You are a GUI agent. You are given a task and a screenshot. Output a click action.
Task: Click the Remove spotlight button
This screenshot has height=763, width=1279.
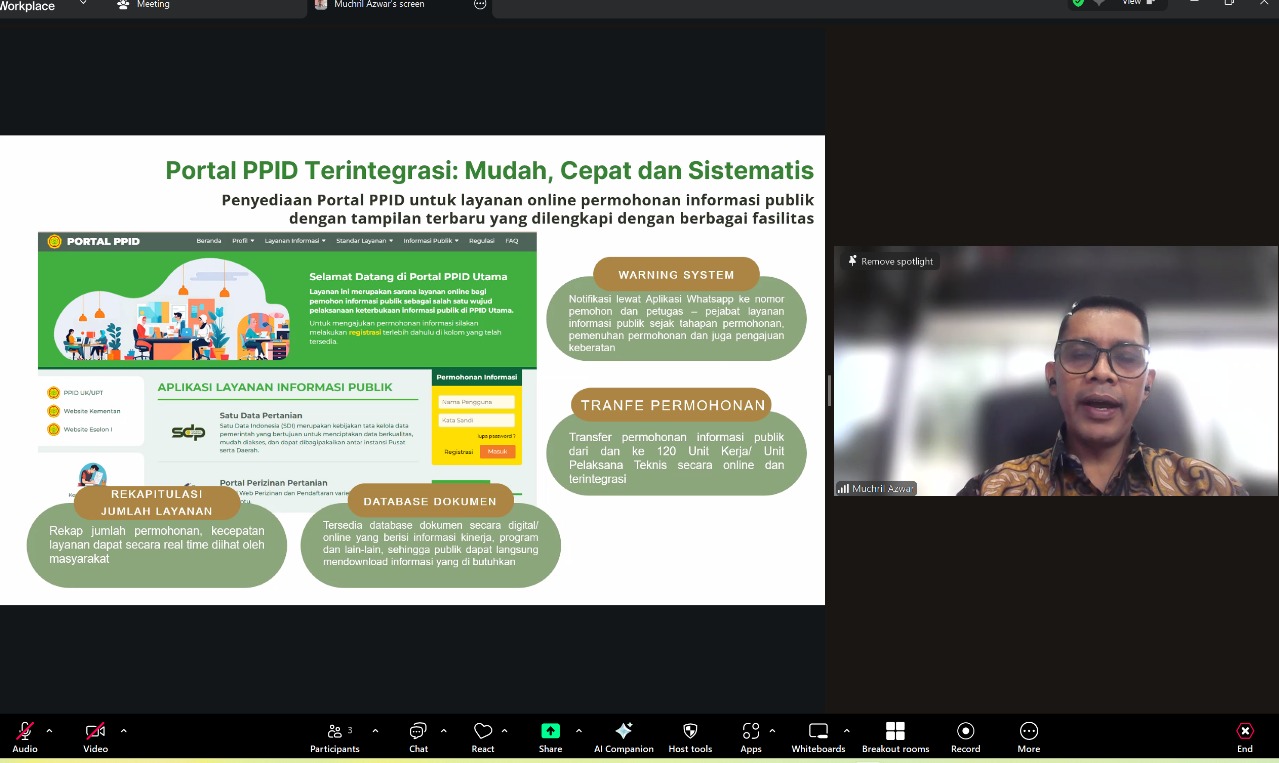point(890,261)
